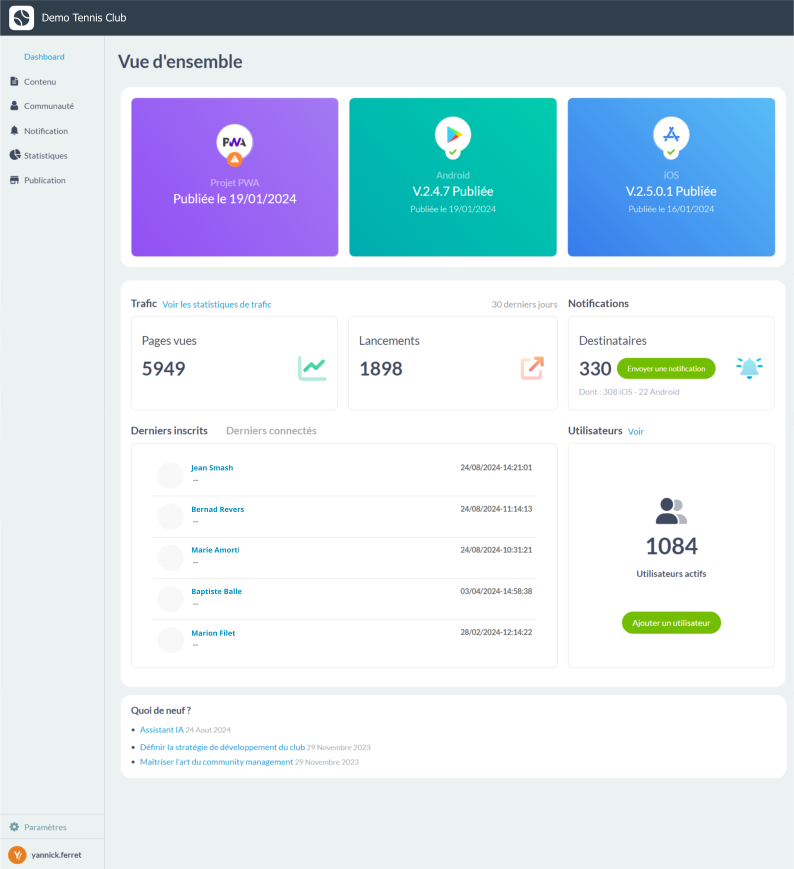Click the Android Google Play icon
Image resolution: width=794 pixels, height=869 pixels.
[x=452, y=134]
